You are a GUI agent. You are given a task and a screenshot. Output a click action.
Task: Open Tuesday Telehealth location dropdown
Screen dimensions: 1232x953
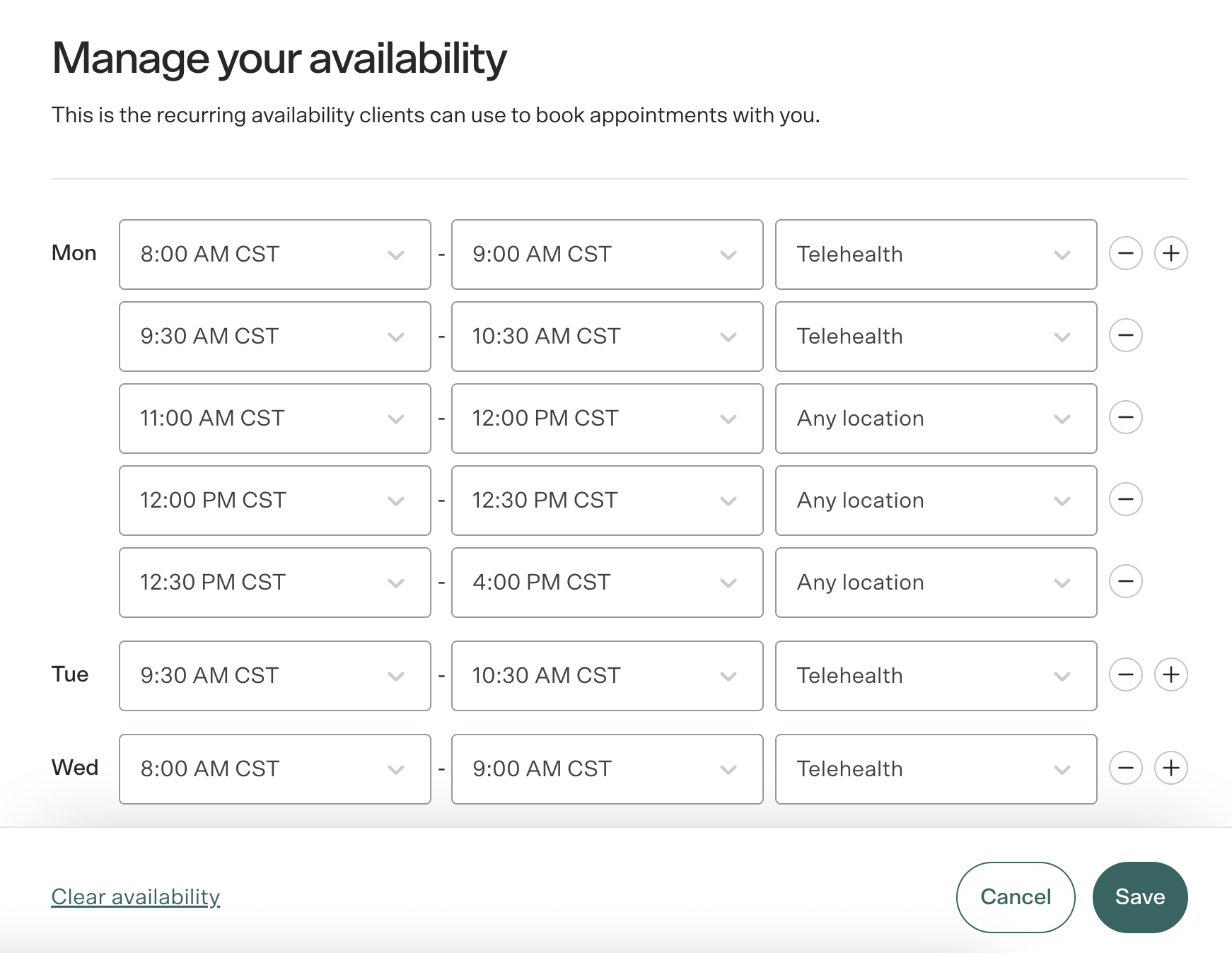point(936,676)
